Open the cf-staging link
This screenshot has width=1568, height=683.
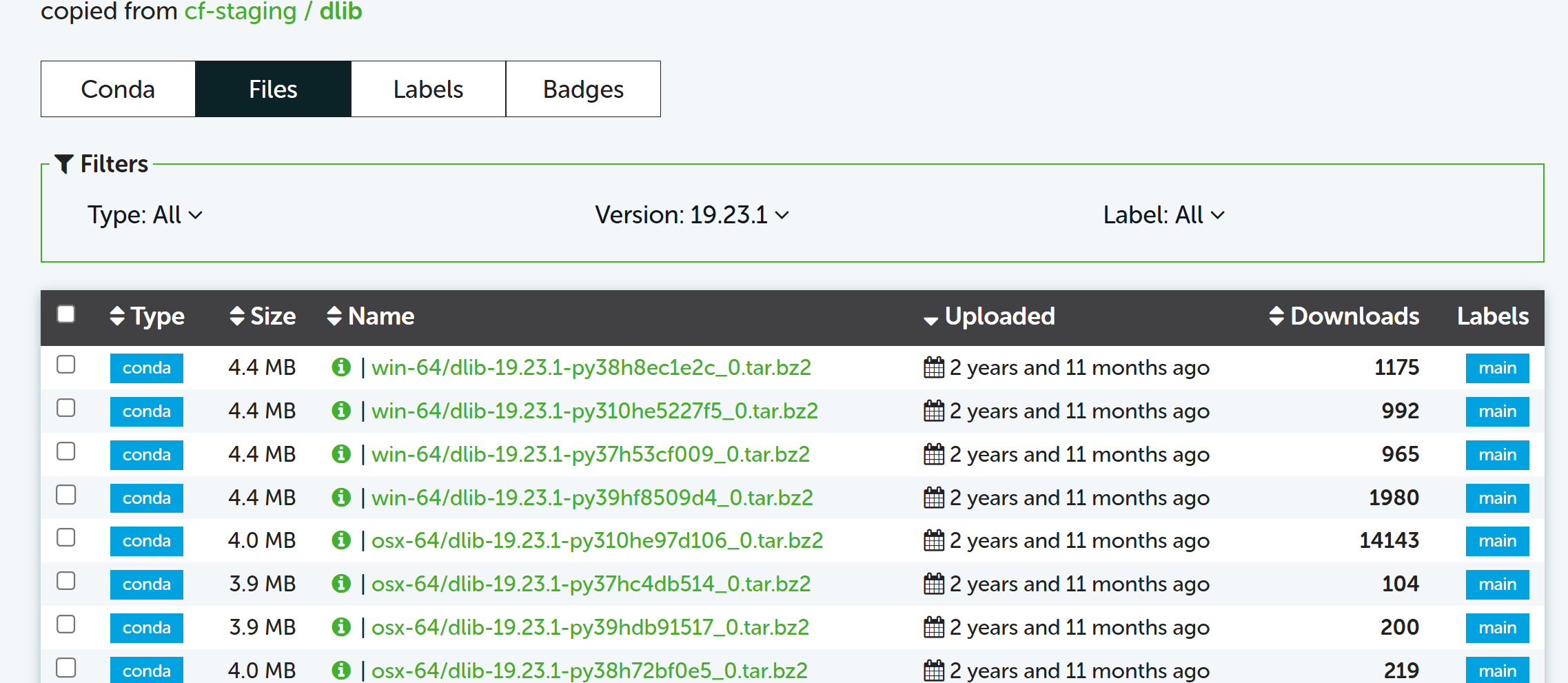240,12
